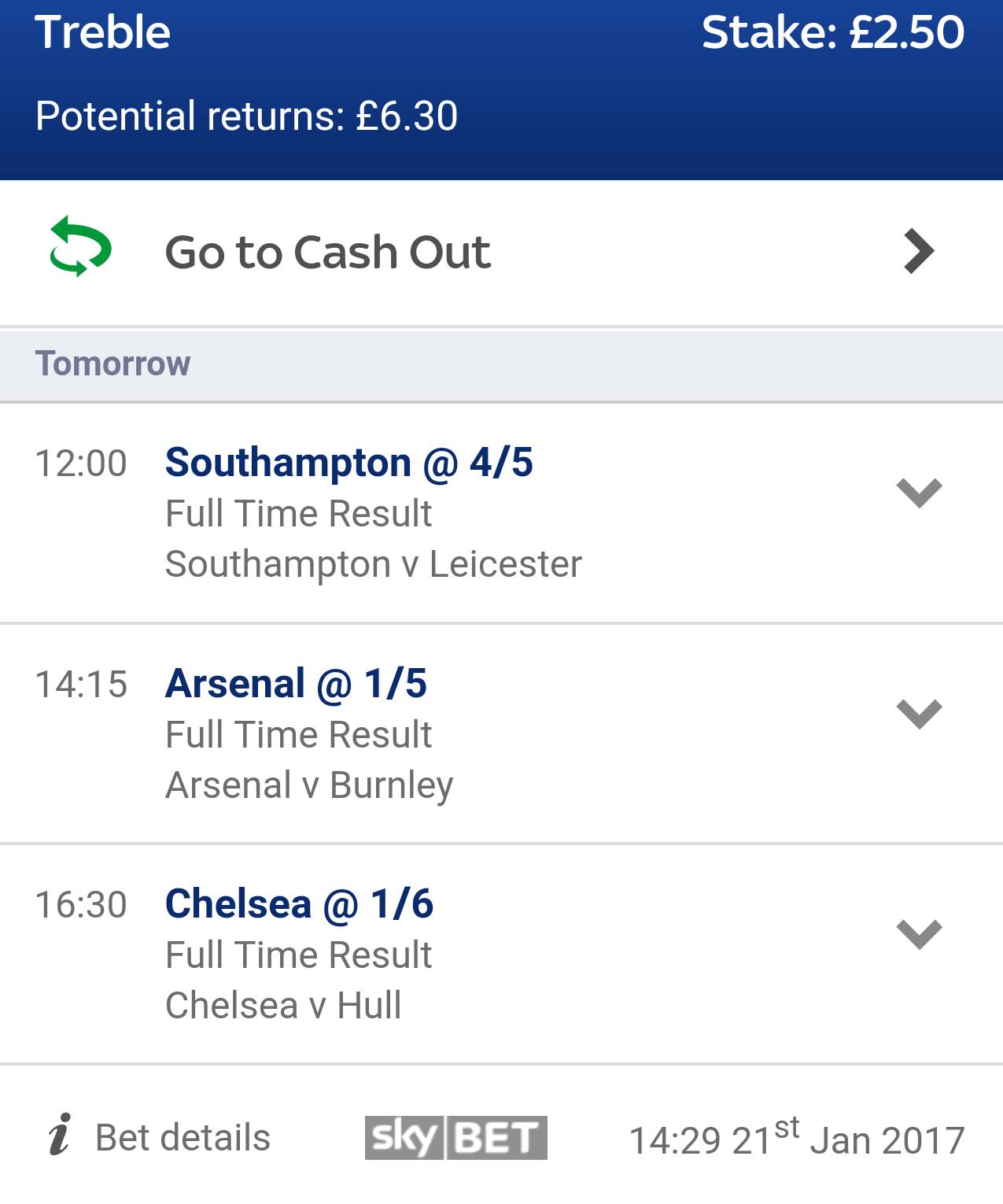The width and height of the screenshot is (1003, 1204).
Task: Click the Chelsea v Hull fixture text
Action: pos(283,1006)
